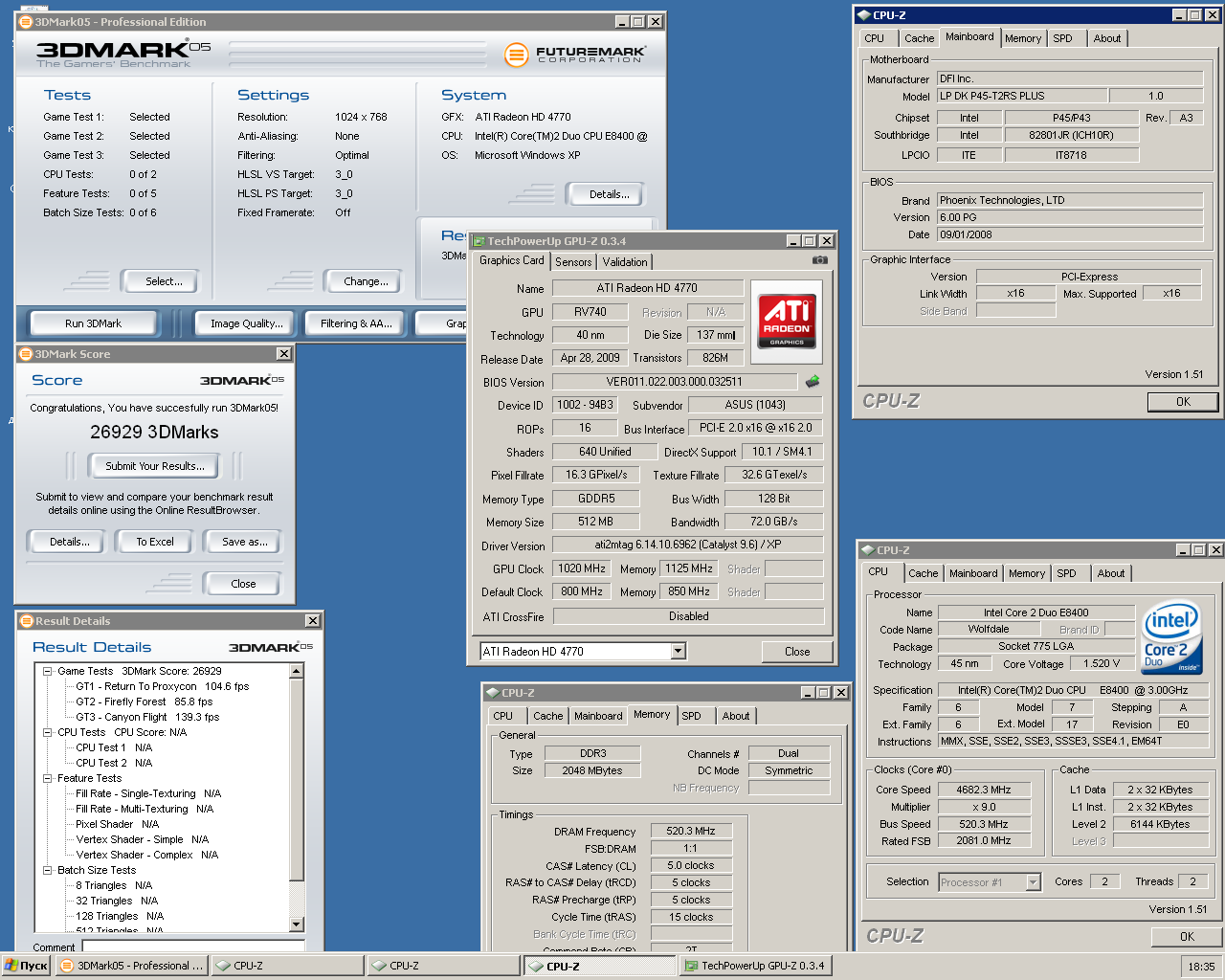The width and height of the screenshot is (1225, 980).
Task: Click the BIOS Version field in GPU-Z
Action: (674, 382)
